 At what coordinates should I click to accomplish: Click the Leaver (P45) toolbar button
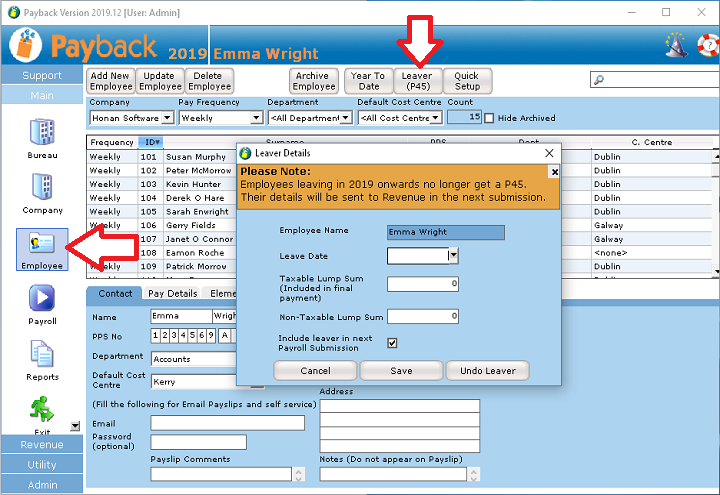click(x=417, y=81)
